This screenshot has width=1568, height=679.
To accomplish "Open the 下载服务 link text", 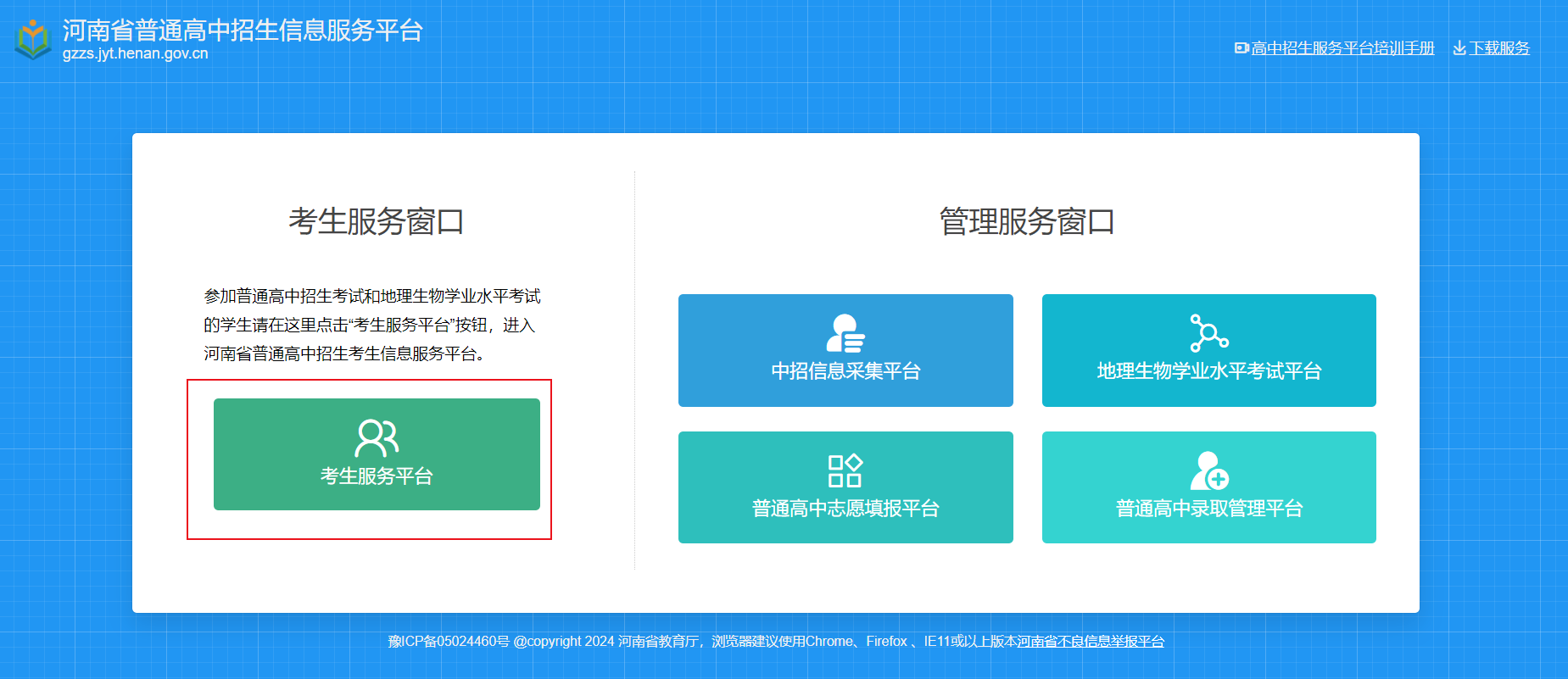I will 1499,48.
